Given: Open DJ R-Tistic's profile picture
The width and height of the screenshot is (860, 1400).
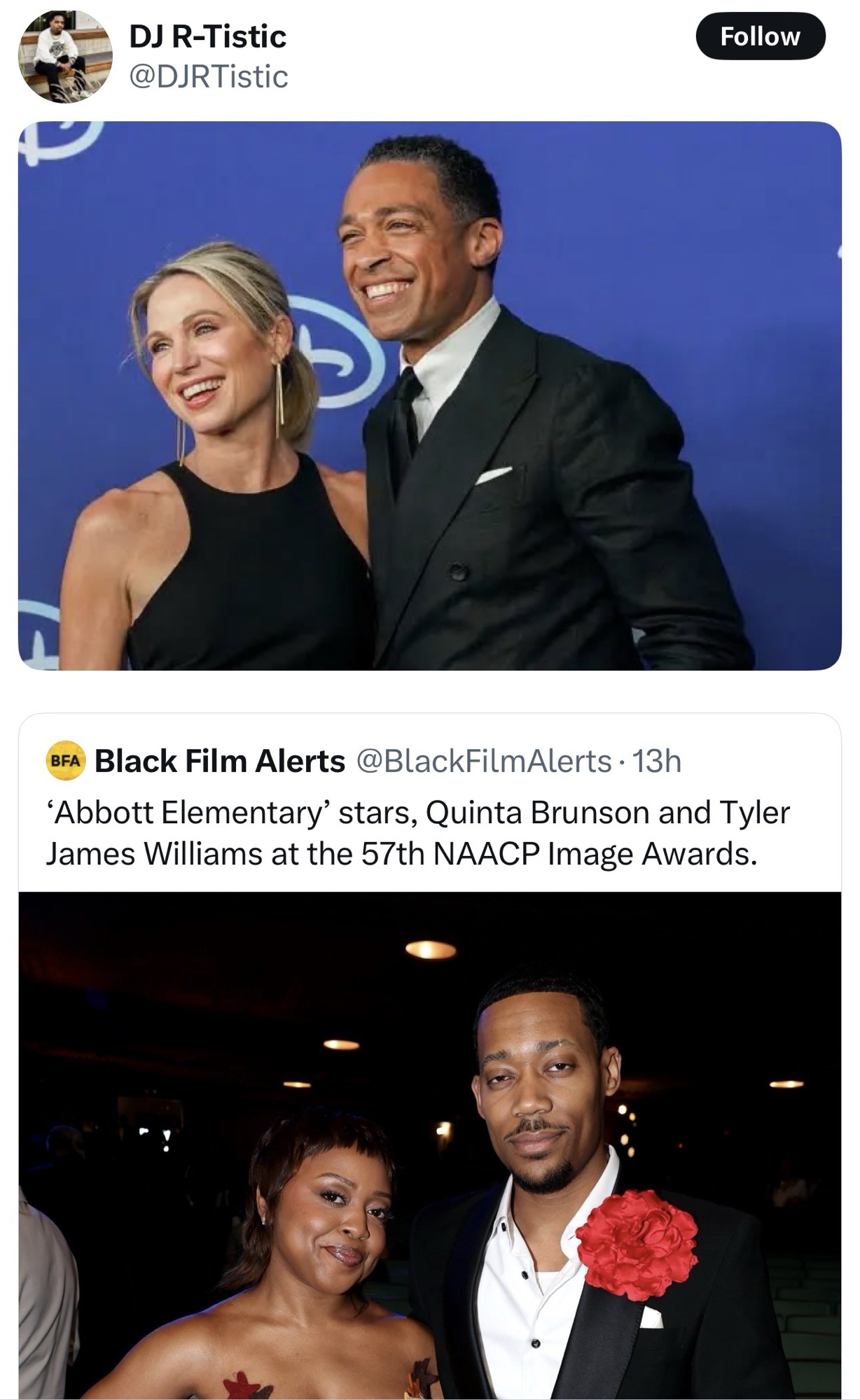Looking at the screenshot, I should (x=64, y=57).
